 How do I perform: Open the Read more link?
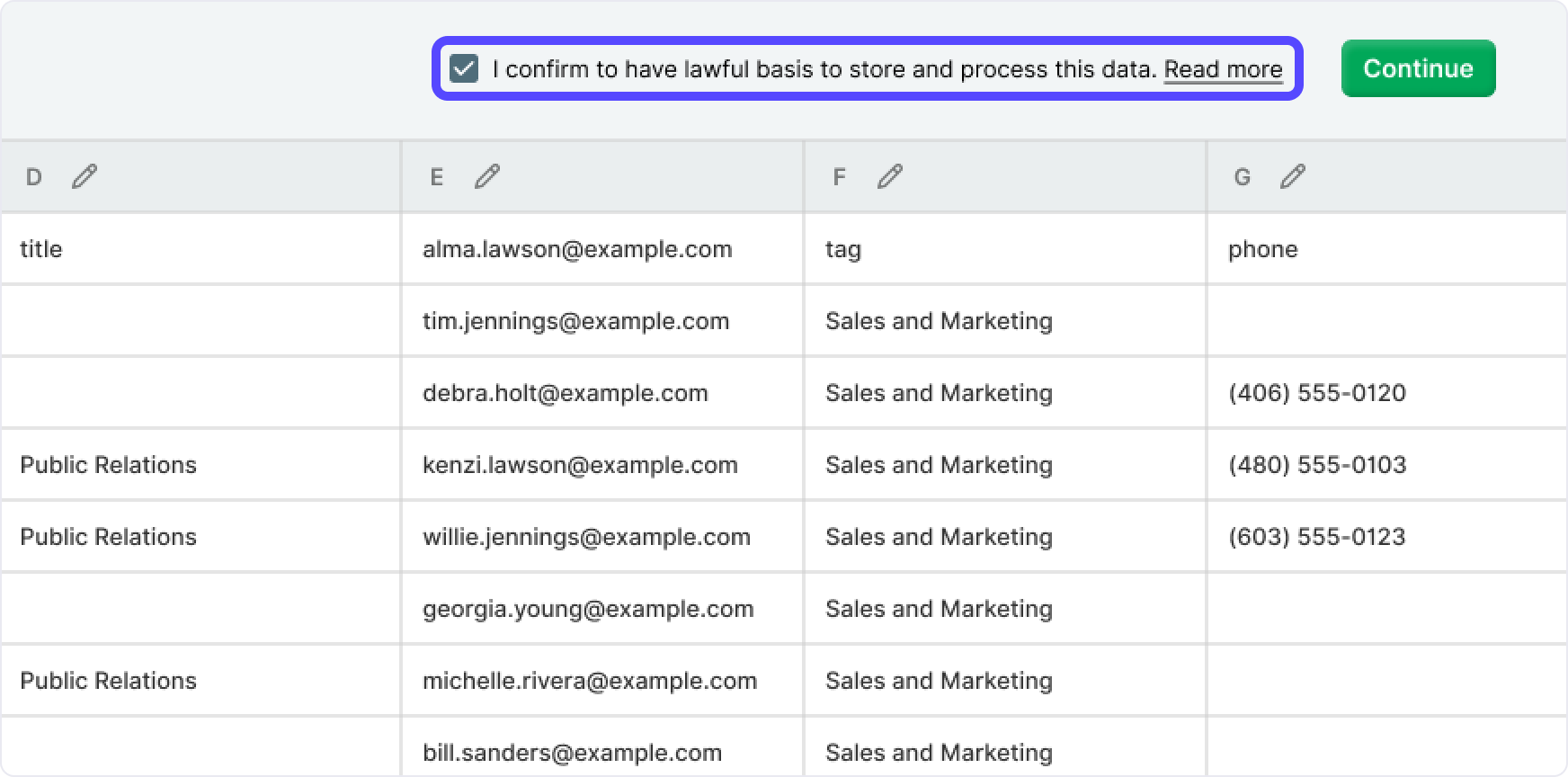coord(1223,69)
